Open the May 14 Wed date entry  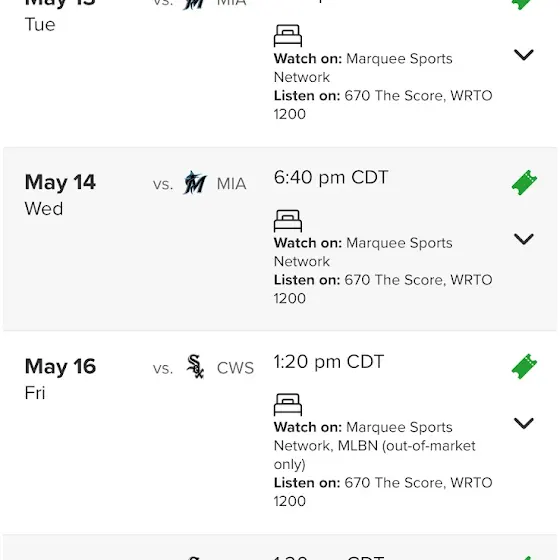click(60, 195)
